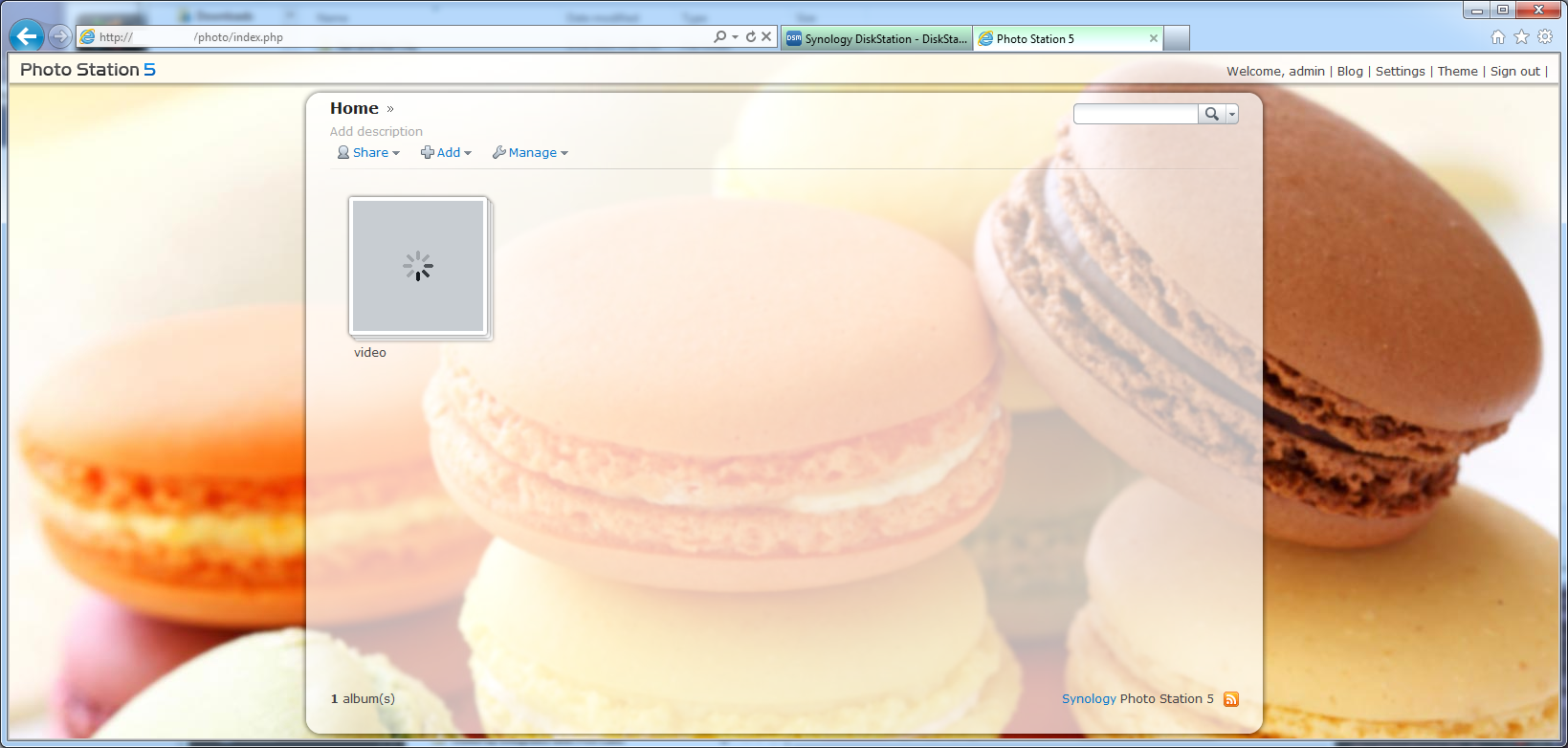1568x748 pixels.
Task: Open the Manage dropdown menu
Action: (530, 153)
